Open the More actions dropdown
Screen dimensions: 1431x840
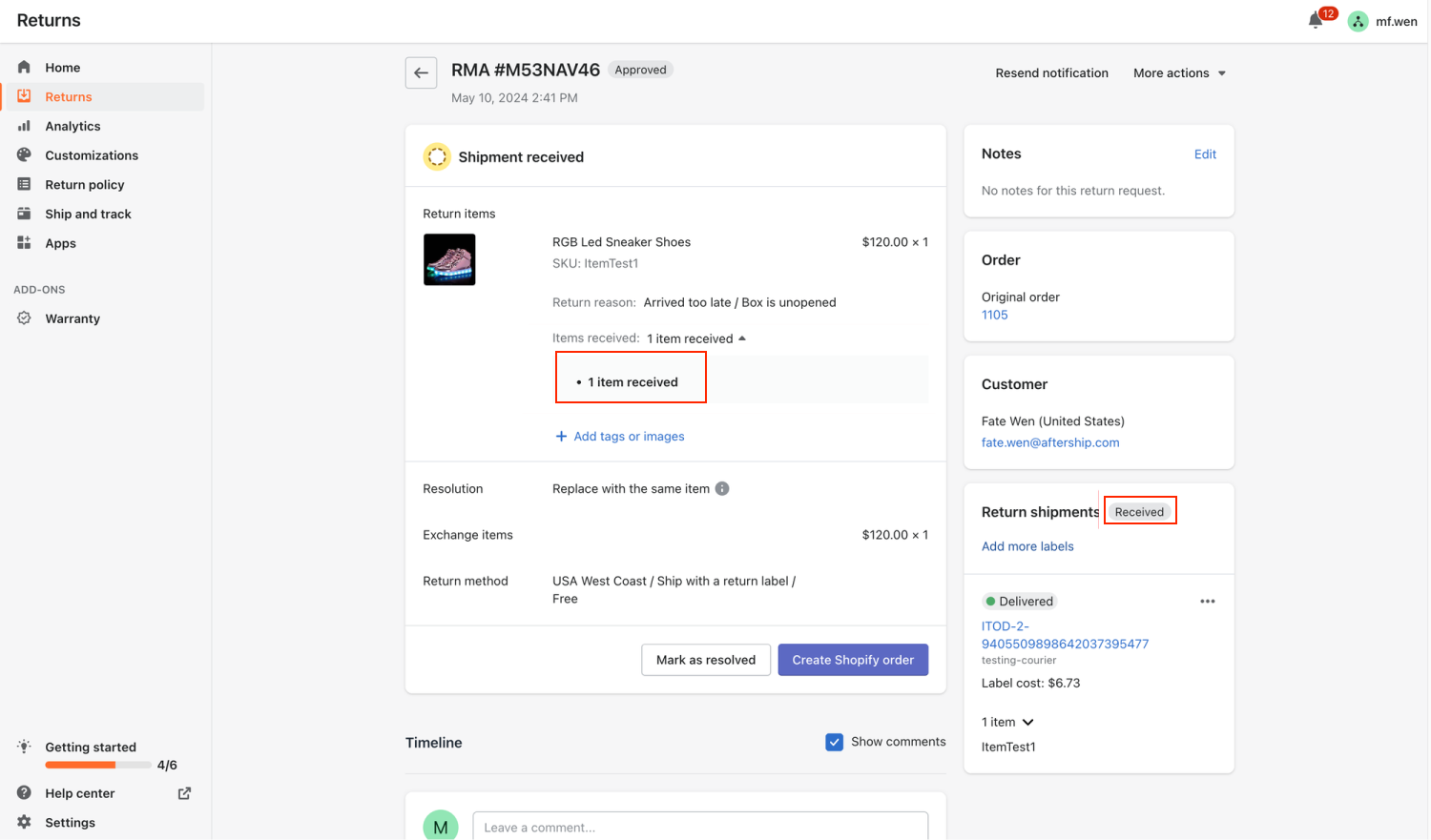pos(1179,73)
